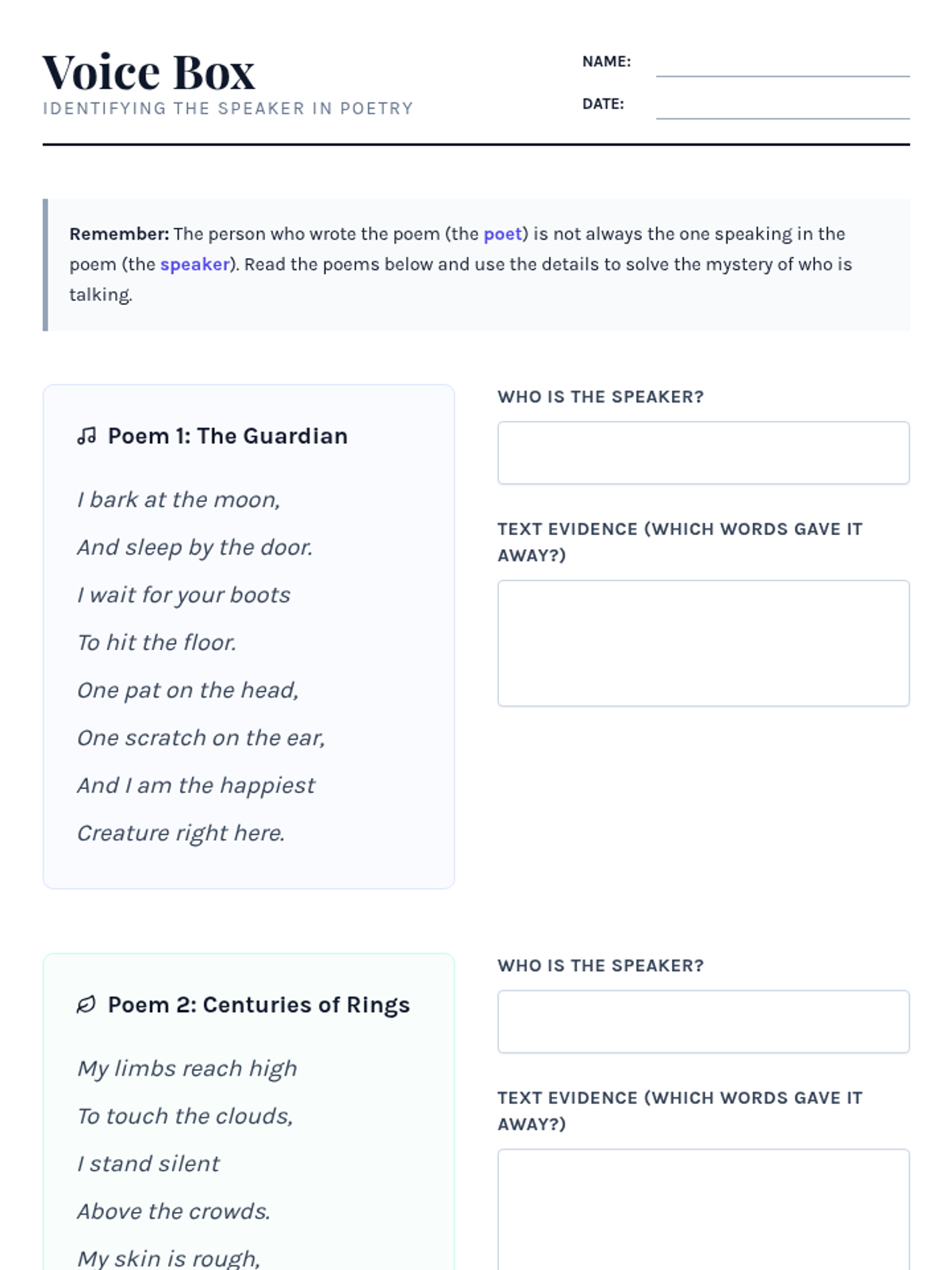Click the "Voice Box" title
The height and width of the screenshot is (1270, 952).
point(148,72)
